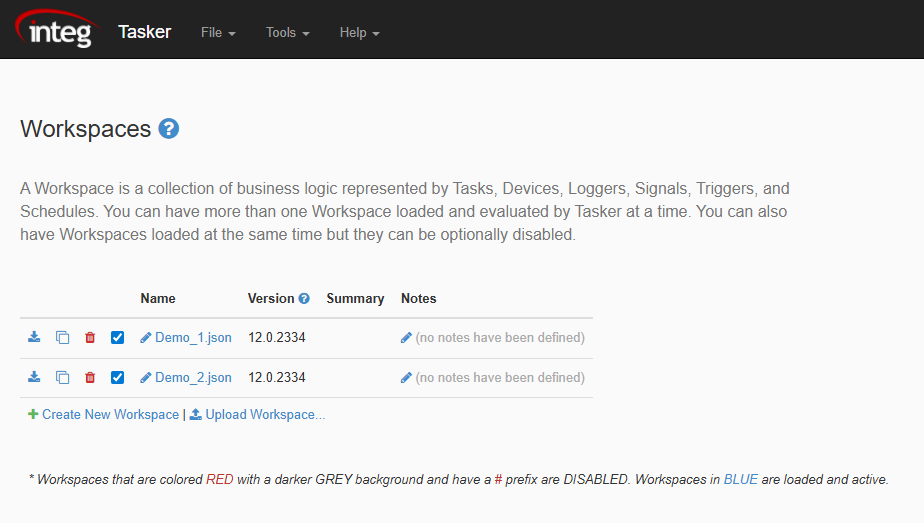
Task: Open the Demo_2.json workspace link
Action: (192, 378)
